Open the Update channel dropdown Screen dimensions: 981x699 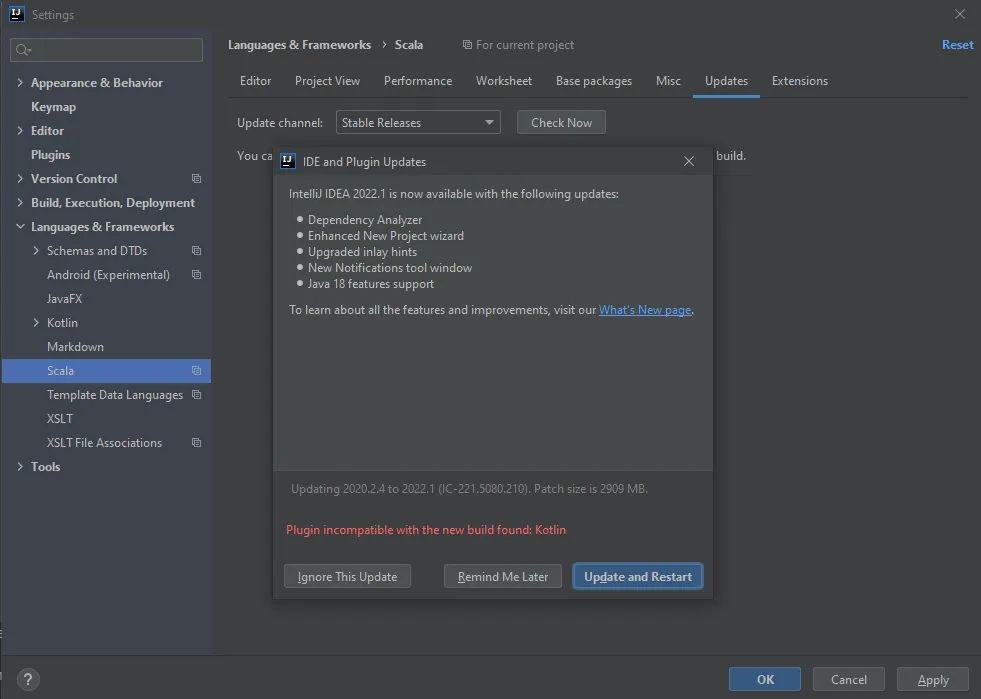tap(418, 123)
